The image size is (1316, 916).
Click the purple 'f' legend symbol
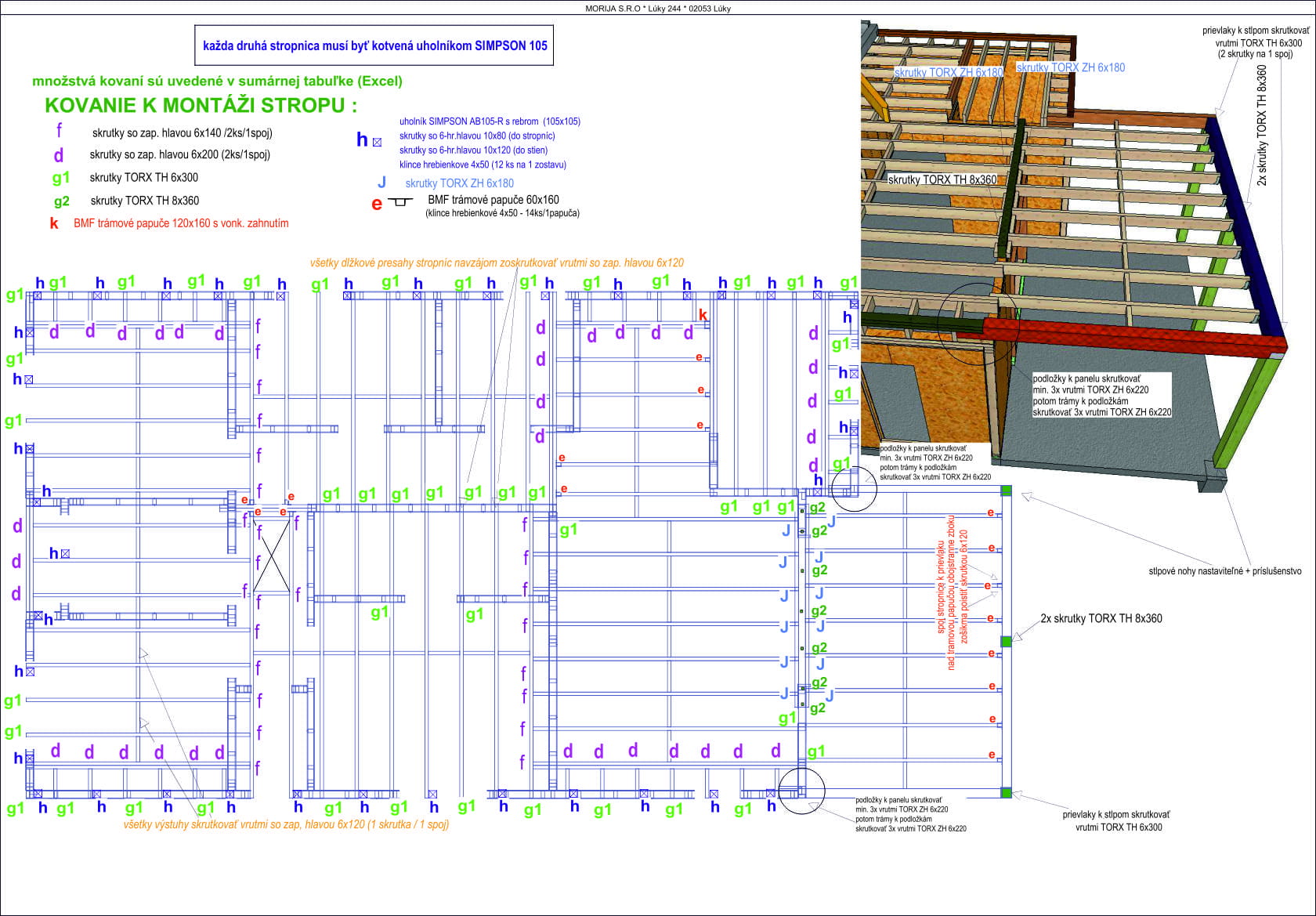(60, 131)
